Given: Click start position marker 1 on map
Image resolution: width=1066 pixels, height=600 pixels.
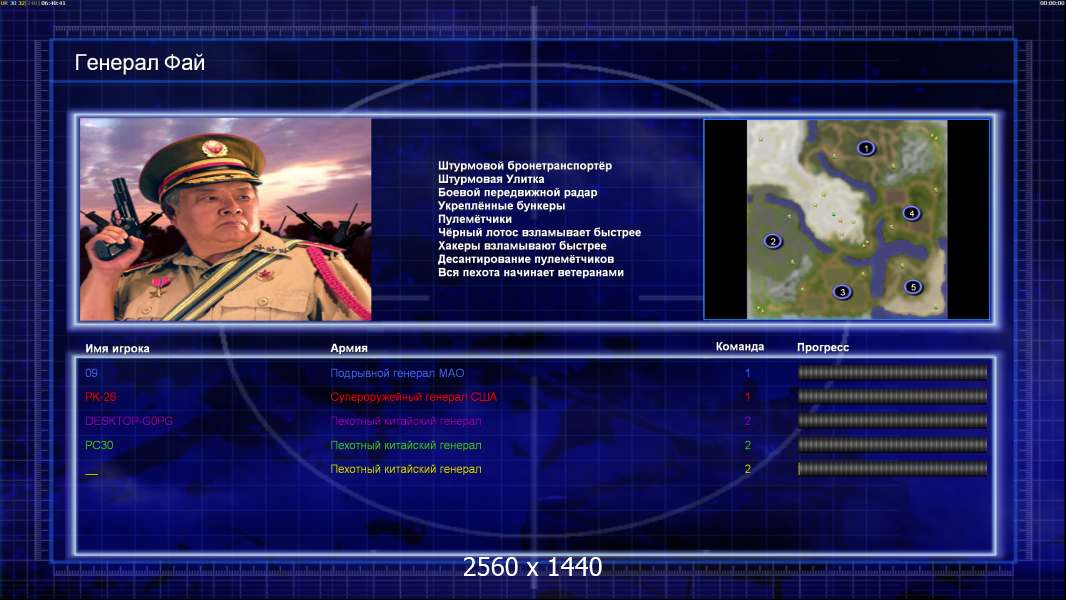Looking at the screenshot, I should 865,148.
